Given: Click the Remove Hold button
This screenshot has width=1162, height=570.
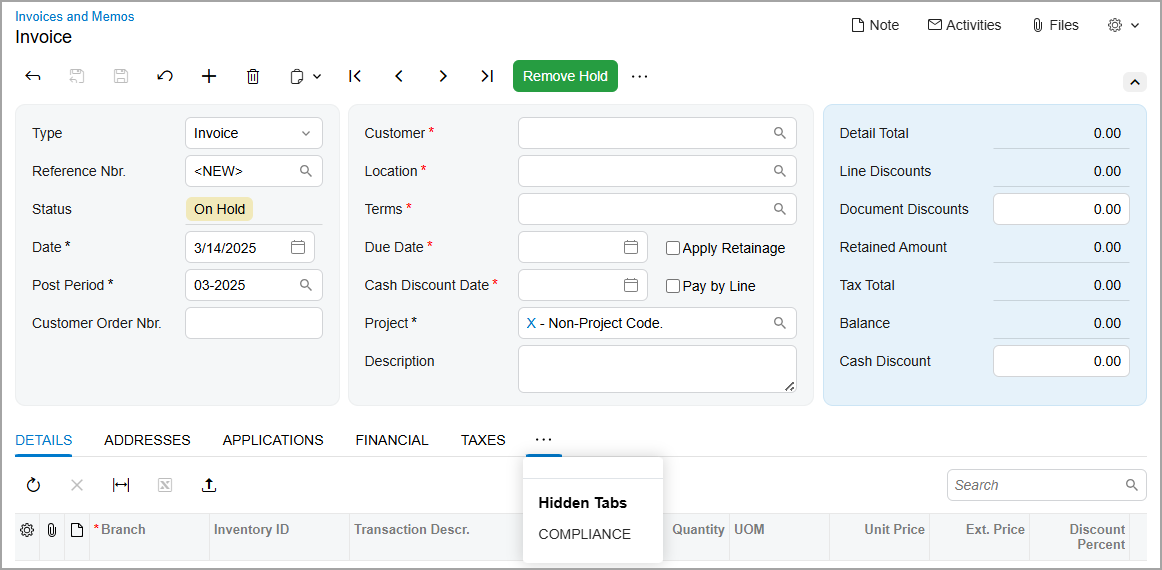Looking at the screenshot, I should pos(565,76).
